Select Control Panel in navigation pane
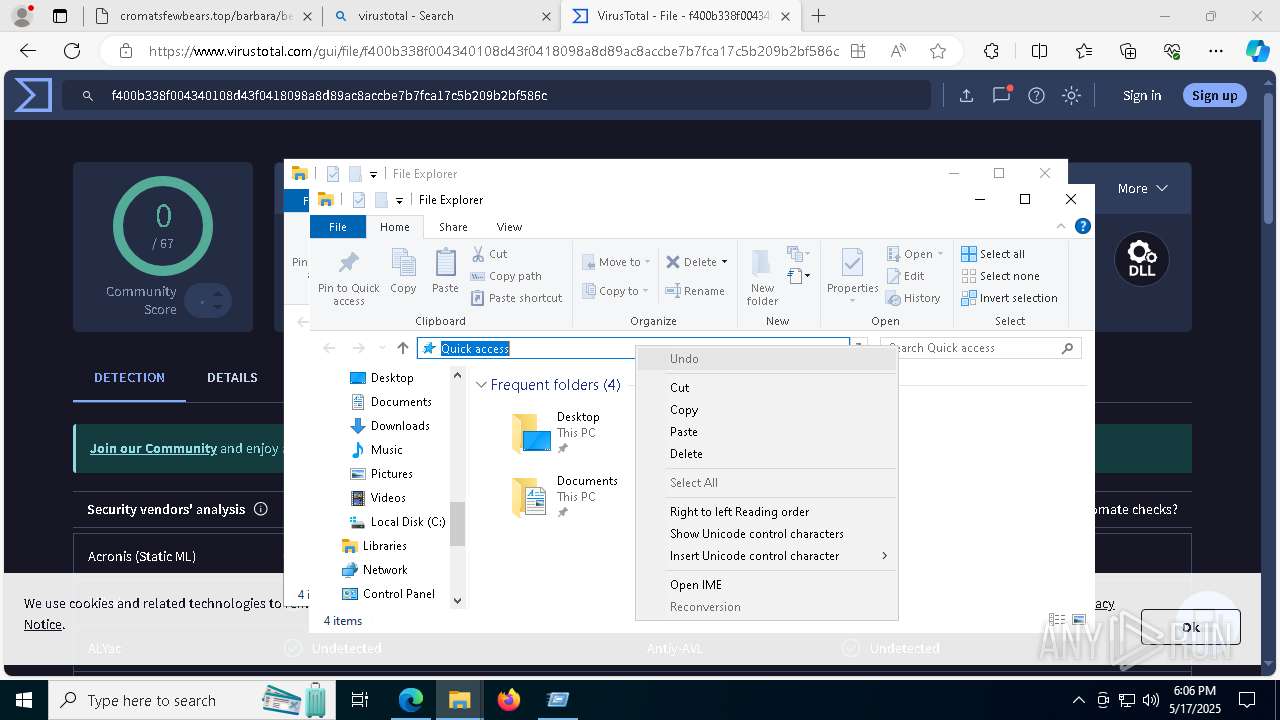This screenshot has height=720, width=1280. tap(388, 593)
